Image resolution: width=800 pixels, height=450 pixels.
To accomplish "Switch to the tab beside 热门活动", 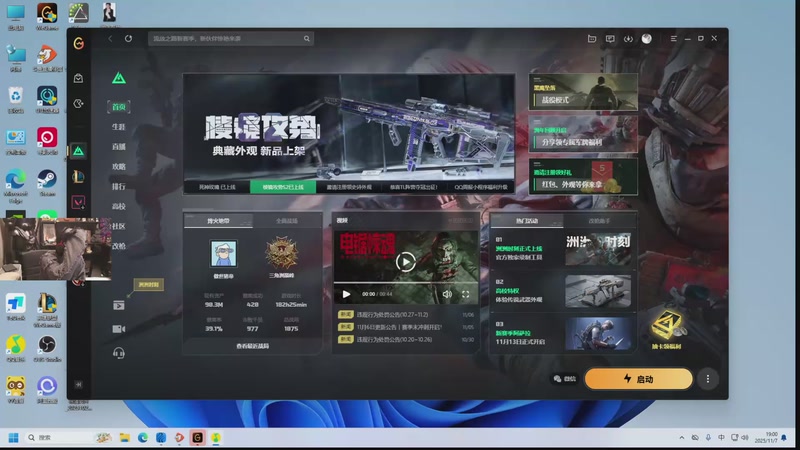I will point(599,221).
